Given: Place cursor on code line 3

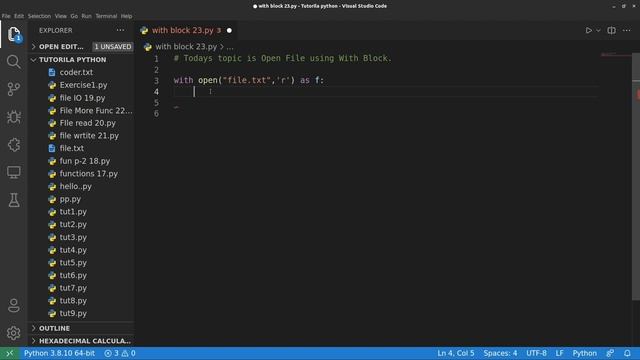Looking at the screenshot, I should coord(249,80).
